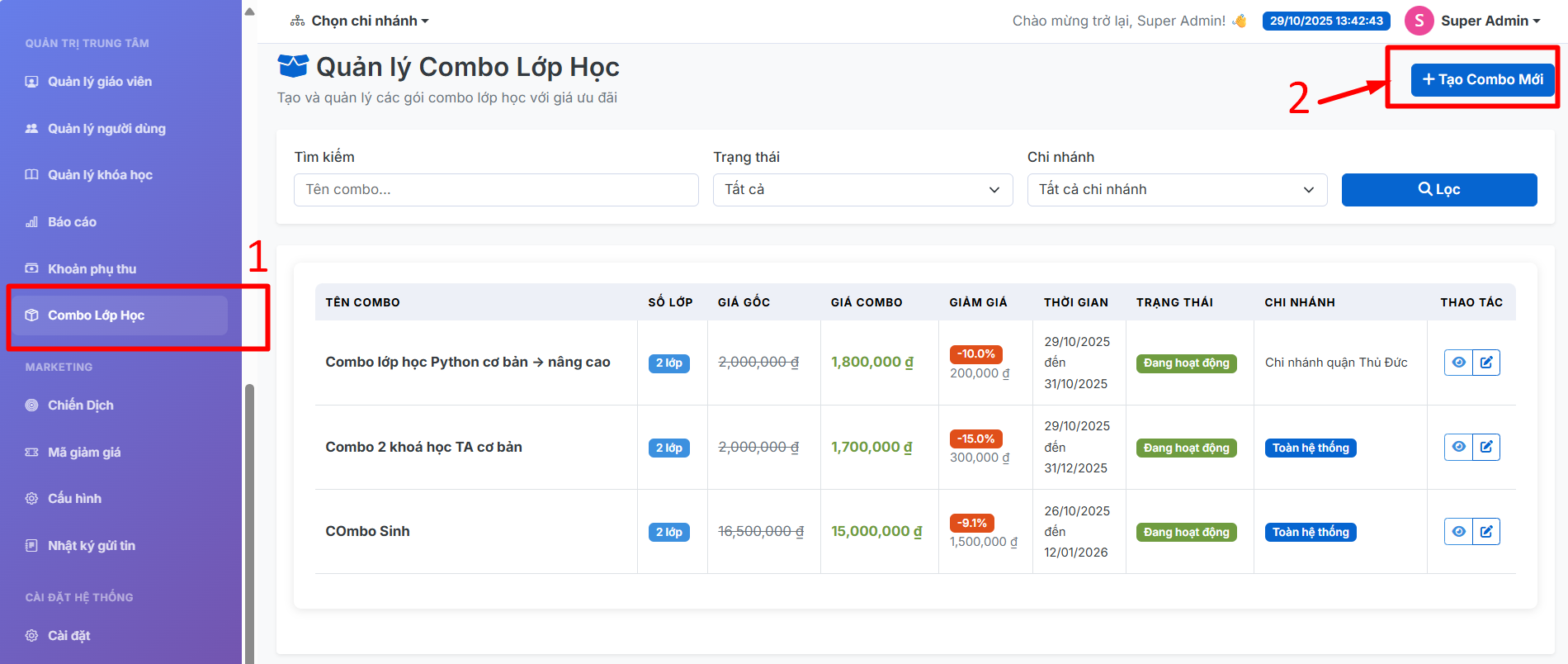View details of Combo lớp học Python eye icon
The height and width of the screenshot is (664, 1568).
[x=1458, y=363]
